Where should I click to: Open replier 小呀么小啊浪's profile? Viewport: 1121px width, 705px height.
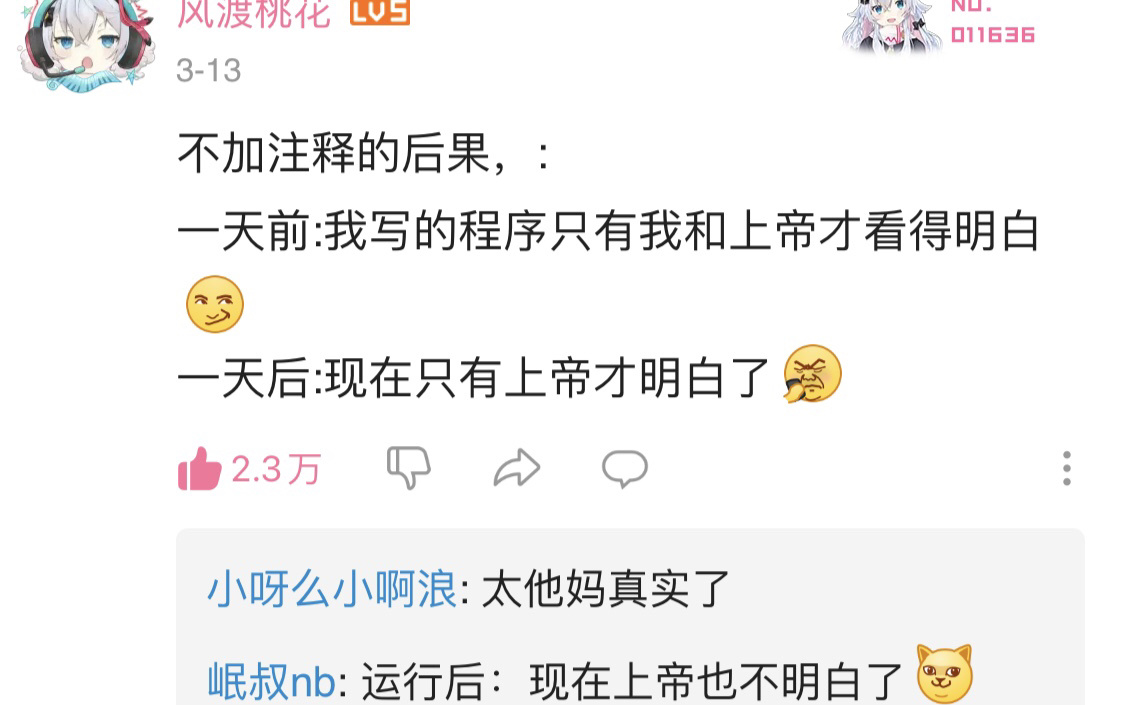pyautogui.click(x=332, y=589)
